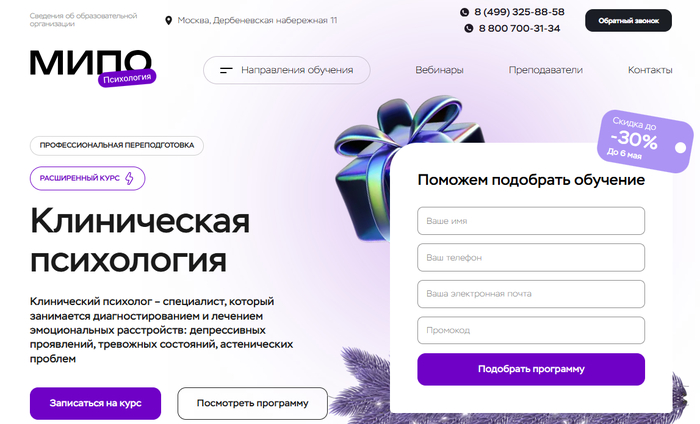Open the Преподаватели menu item
The width and height of the screenshot is (700, 424).
click(546, 70)
